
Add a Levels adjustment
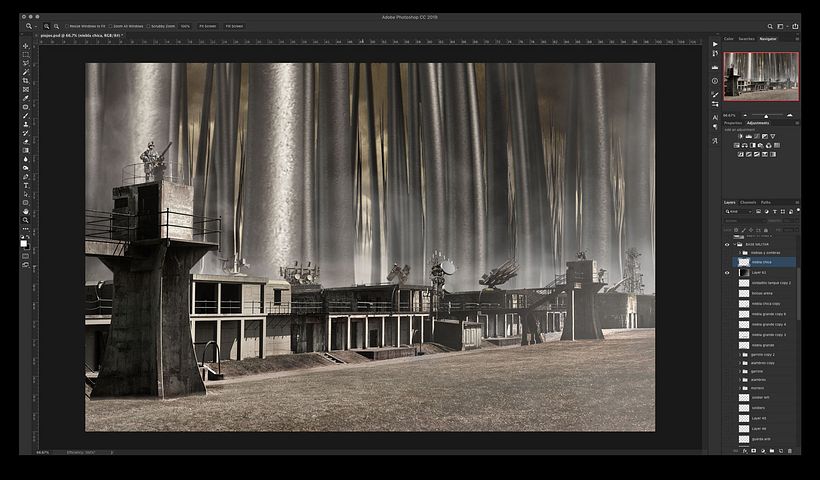[749, 136]
